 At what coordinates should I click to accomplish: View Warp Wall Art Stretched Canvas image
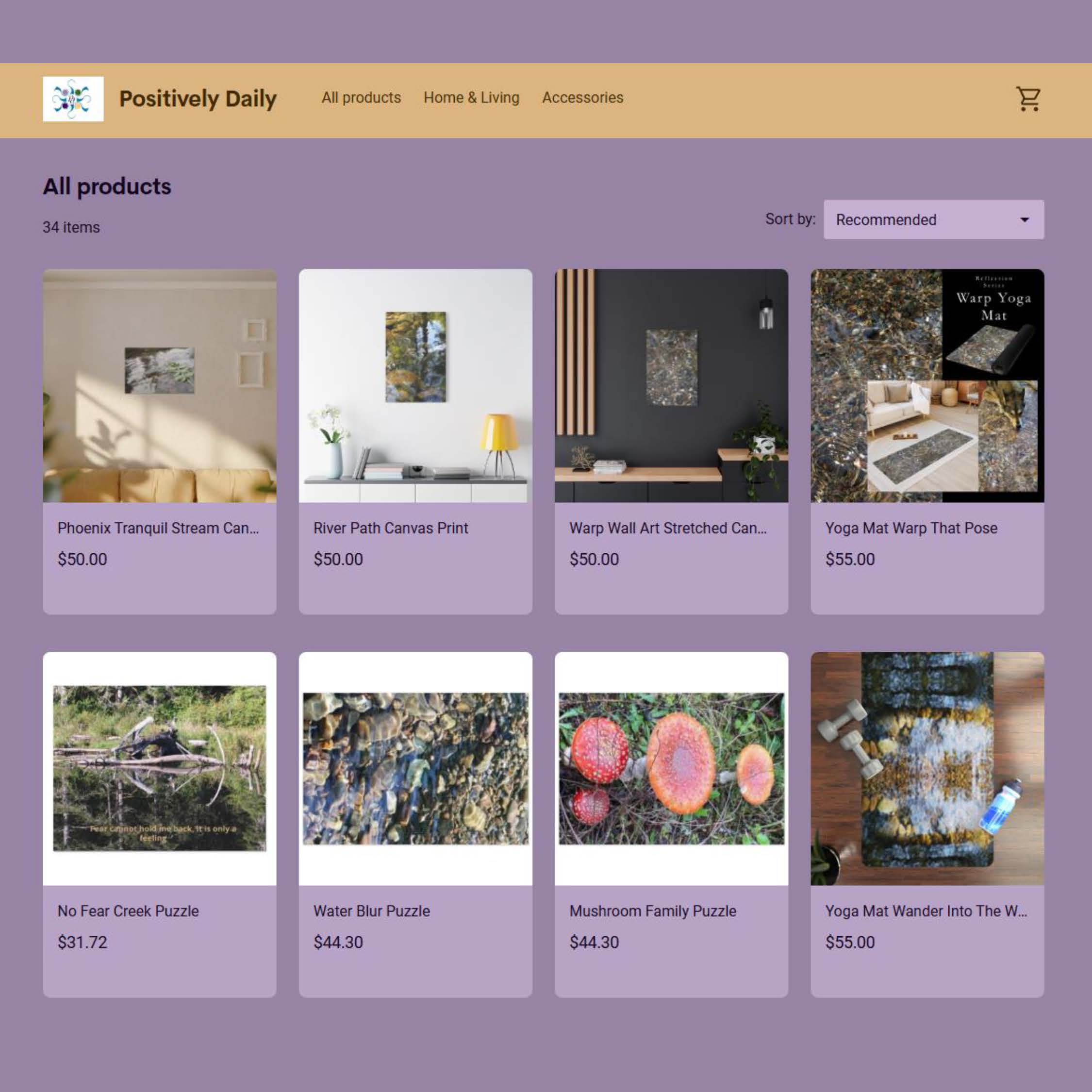pos(672,385)
